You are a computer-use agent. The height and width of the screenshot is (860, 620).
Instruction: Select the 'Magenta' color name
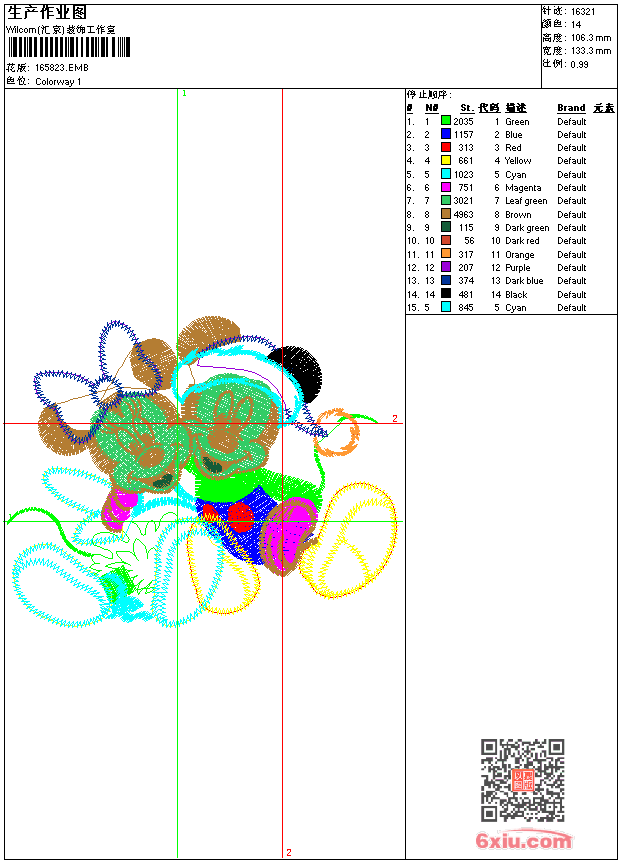(523, 188)
